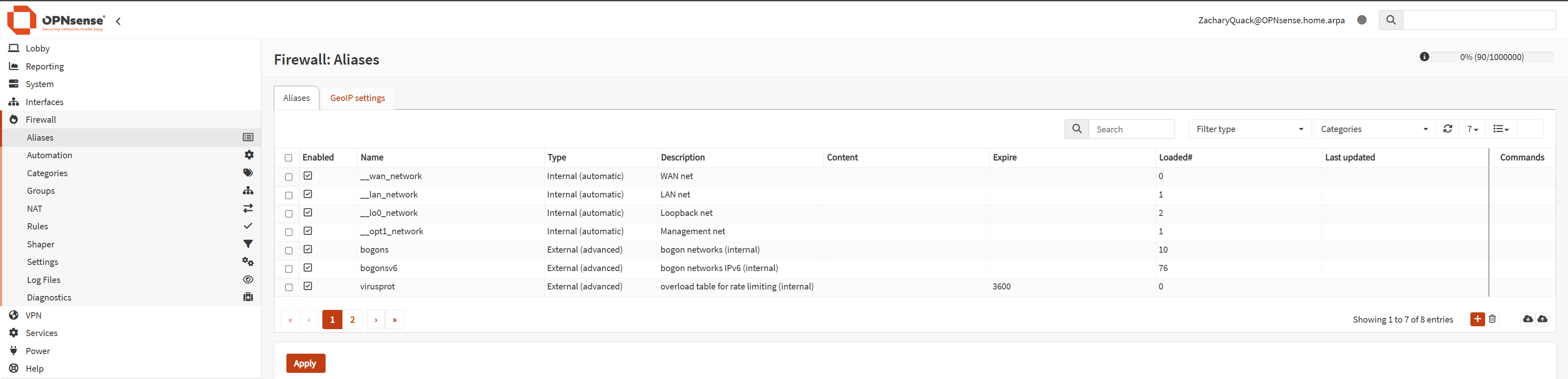Click the eye icon beside Log Files
The image size is (1568, 379).
(248, 280)
